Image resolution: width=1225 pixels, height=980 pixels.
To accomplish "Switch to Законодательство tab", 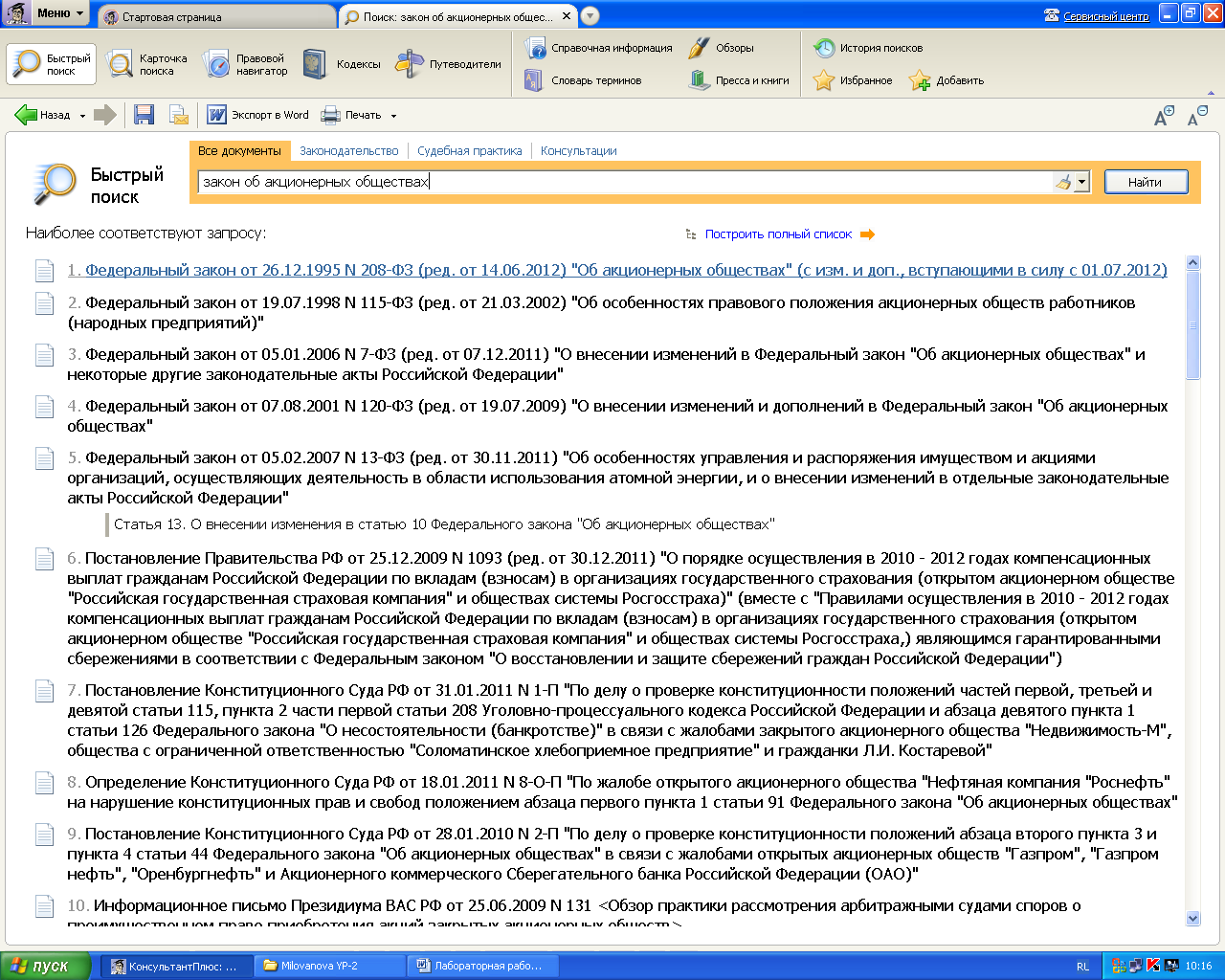I will (349, 150).
